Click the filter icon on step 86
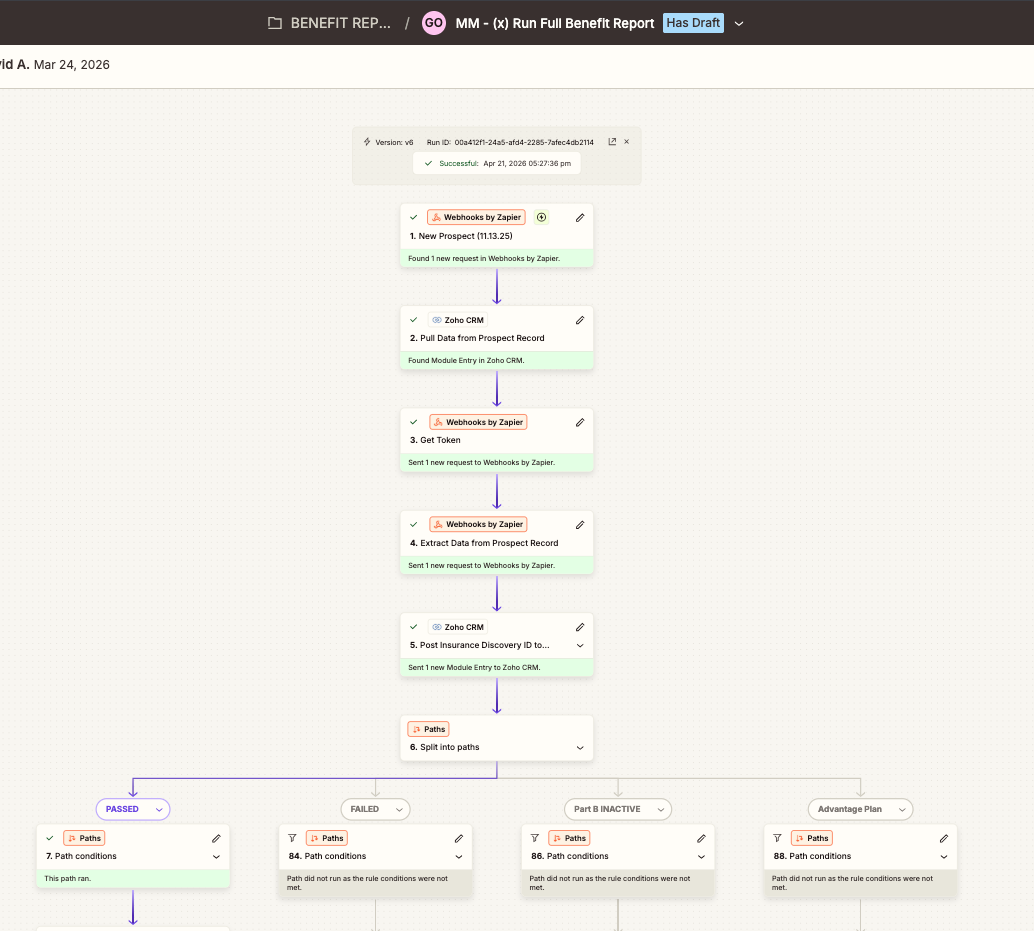Image resolution: width=1034 pixels, height=931 pixels. (535, 838)
